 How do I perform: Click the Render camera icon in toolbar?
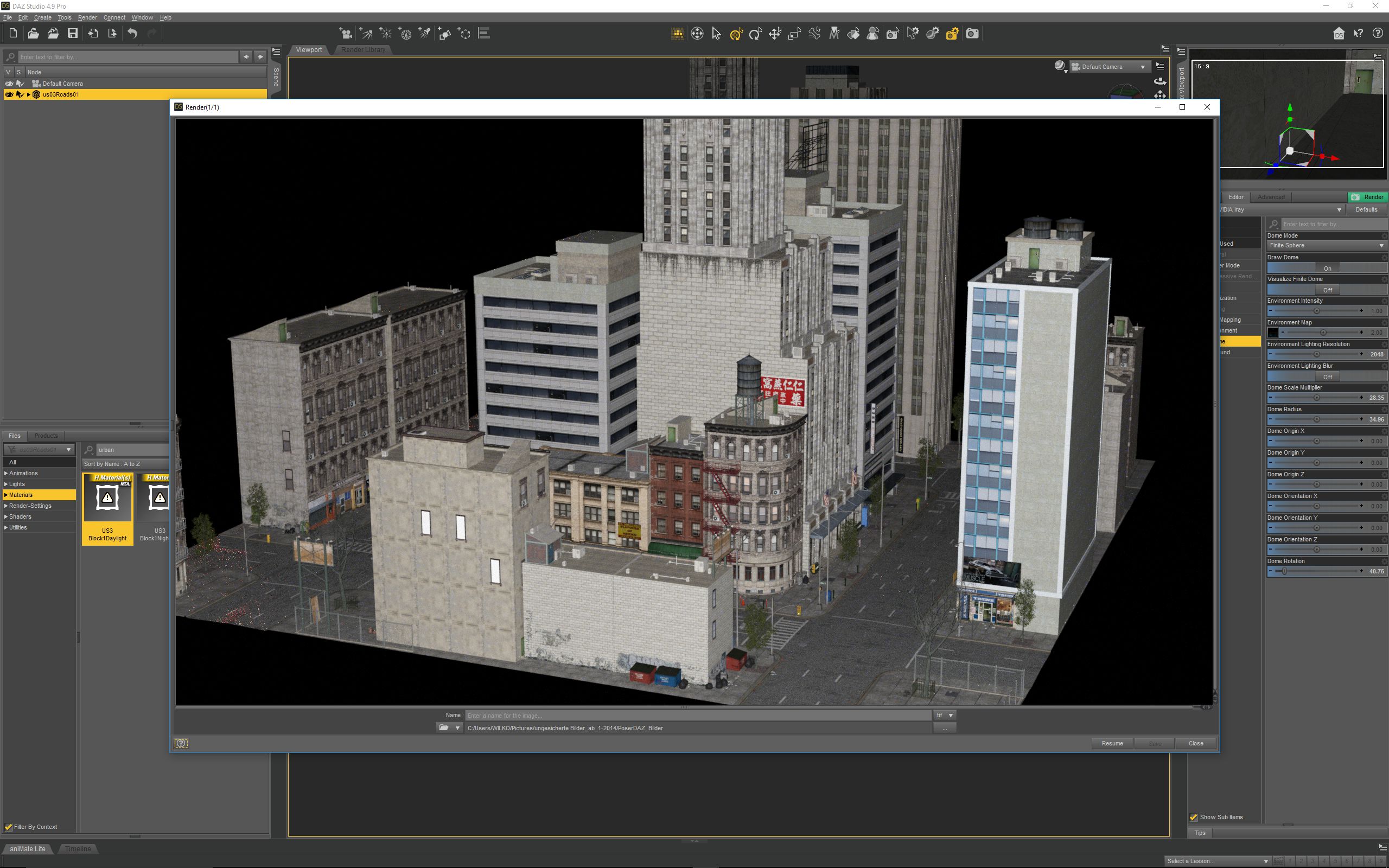(972, 33)
